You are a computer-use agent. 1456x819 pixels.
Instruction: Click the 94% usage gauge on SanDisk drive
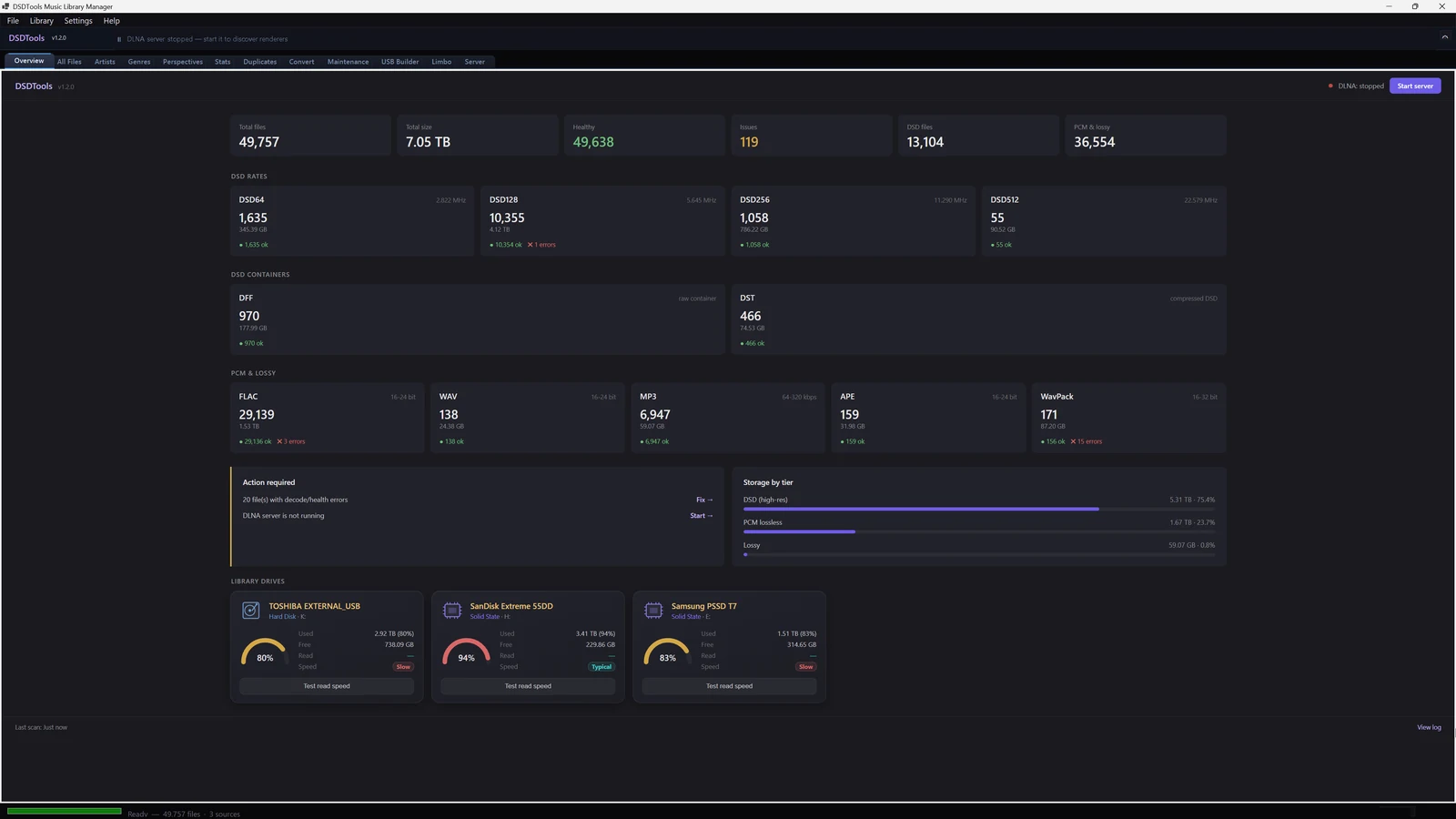466,652
